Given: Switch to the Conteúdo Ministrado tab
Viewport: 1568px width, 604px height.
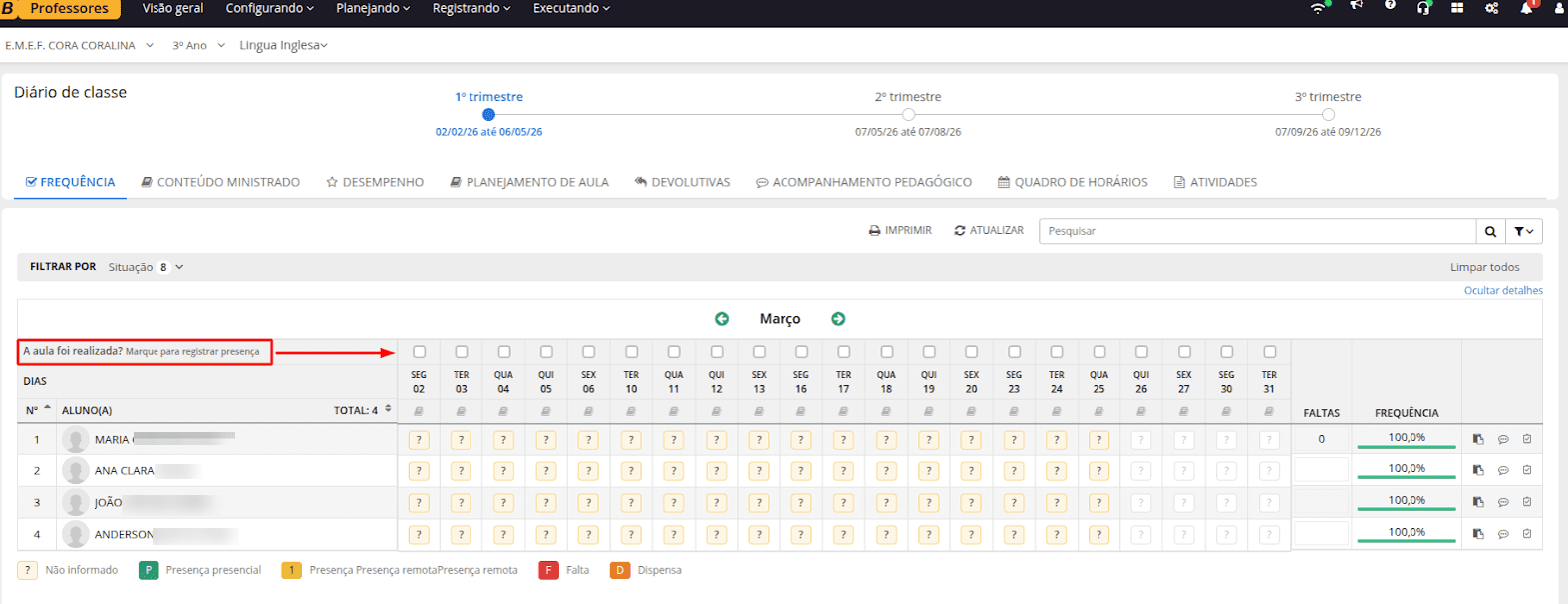Looking at the screenshot, I should point(220,182).
